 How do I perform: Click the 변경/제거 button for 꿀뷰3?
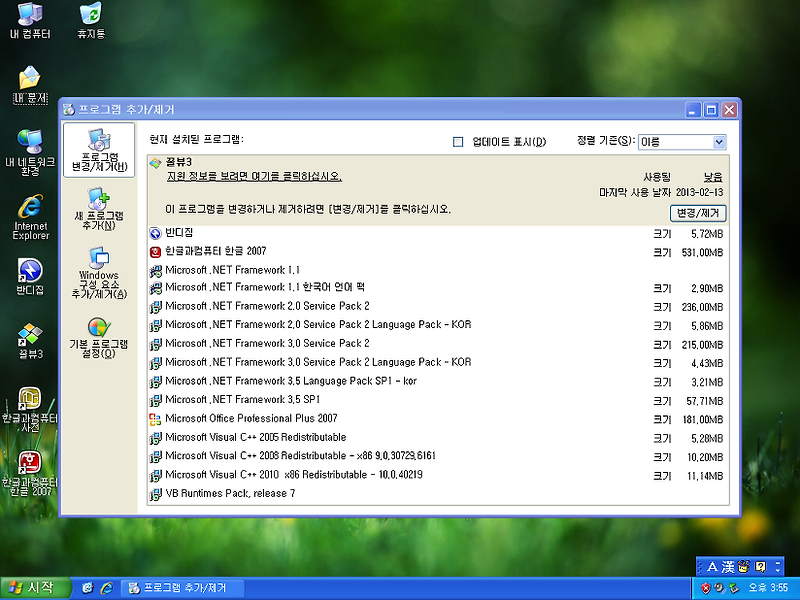[x=697, y=213]
